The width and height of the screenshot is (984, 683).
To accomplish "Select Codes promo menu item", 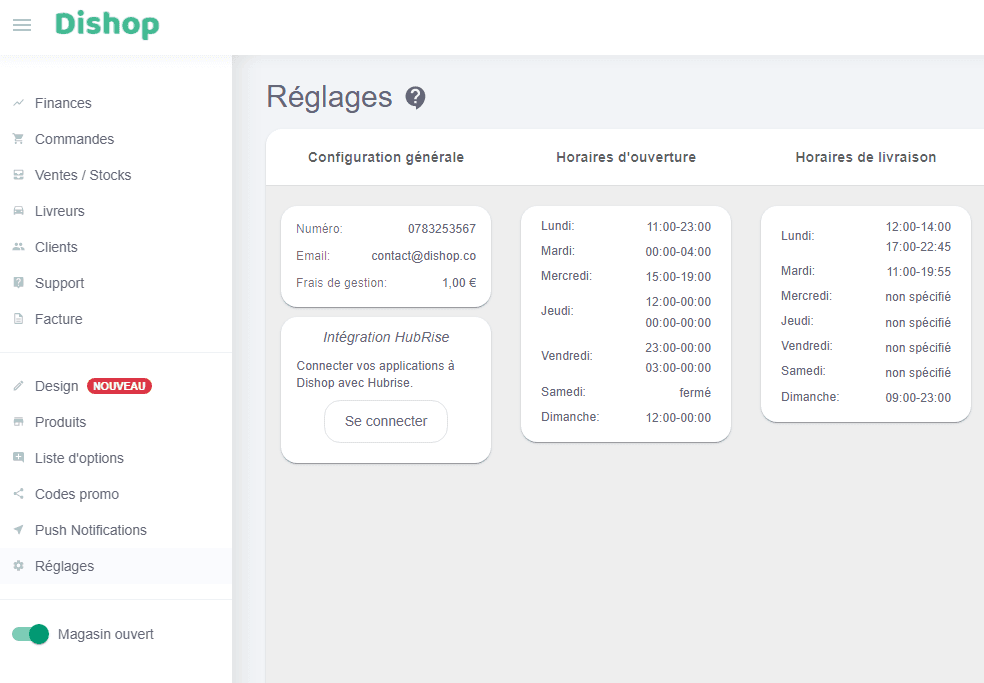I will (77, 494).
